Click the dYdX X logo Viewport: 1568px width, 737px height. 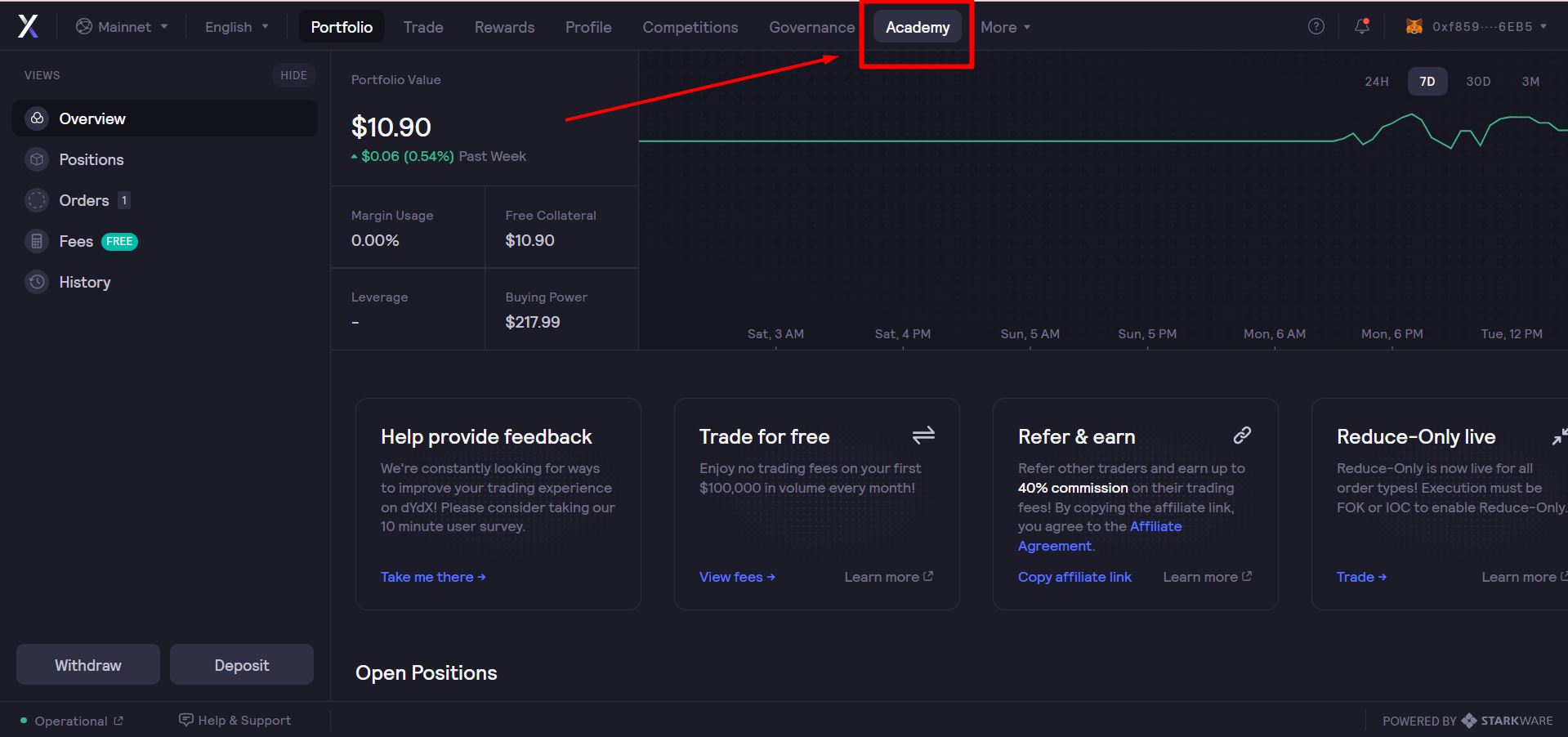[28, 26]
